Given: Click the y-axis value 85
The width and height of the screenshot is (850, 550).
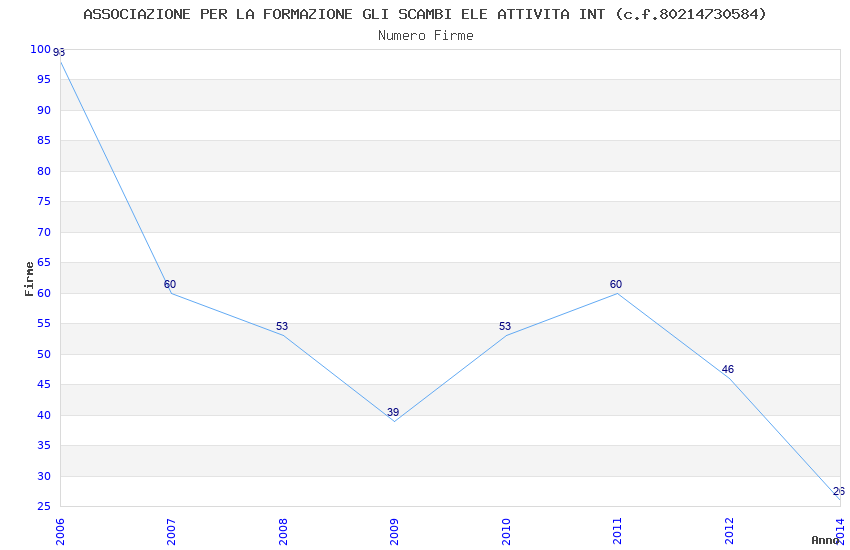Looking at the screenshot, I should coord(44,140).
